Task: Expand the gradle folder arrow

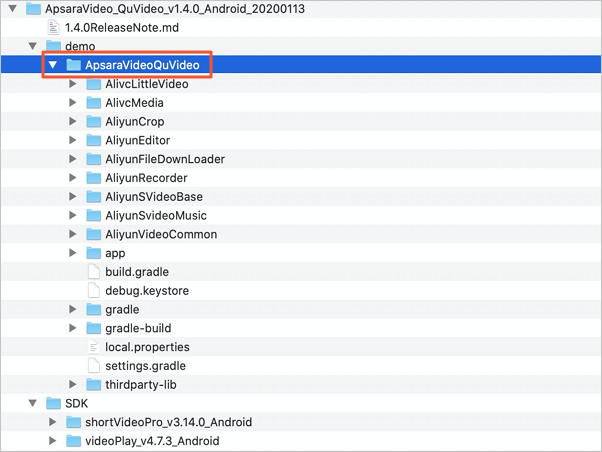Action: (73, 309)
